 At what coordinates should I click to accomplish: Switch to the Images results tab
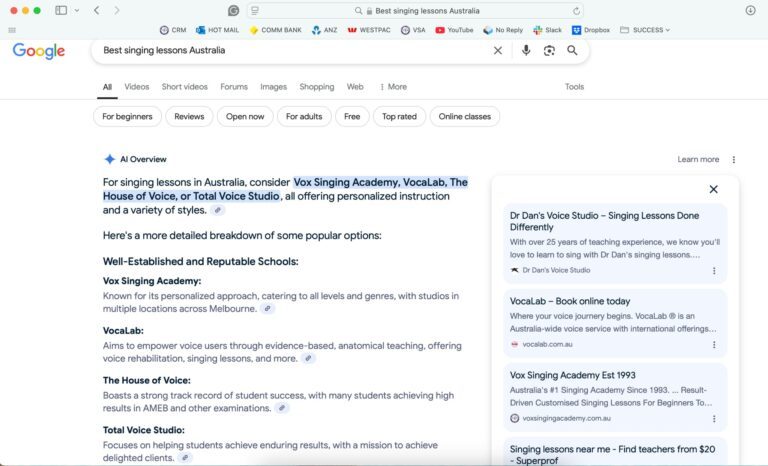coord(273,87)
